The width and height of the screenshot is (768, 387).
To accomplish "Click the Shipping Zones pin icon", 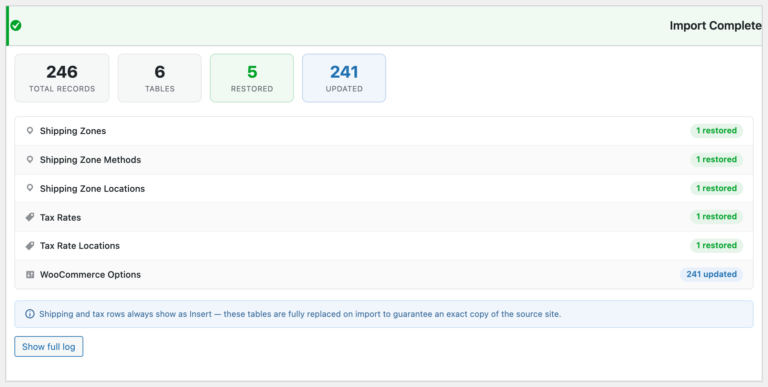I will point(30,131).
